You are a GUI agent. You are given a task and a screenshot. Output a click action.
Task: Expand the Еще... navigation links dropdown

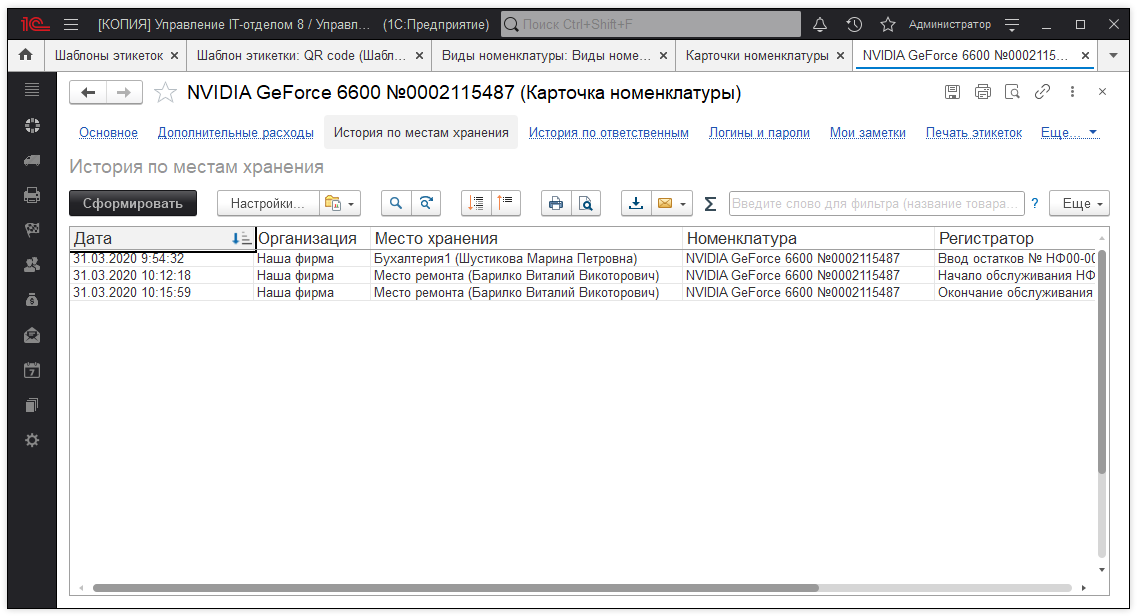click(1069, 132)
